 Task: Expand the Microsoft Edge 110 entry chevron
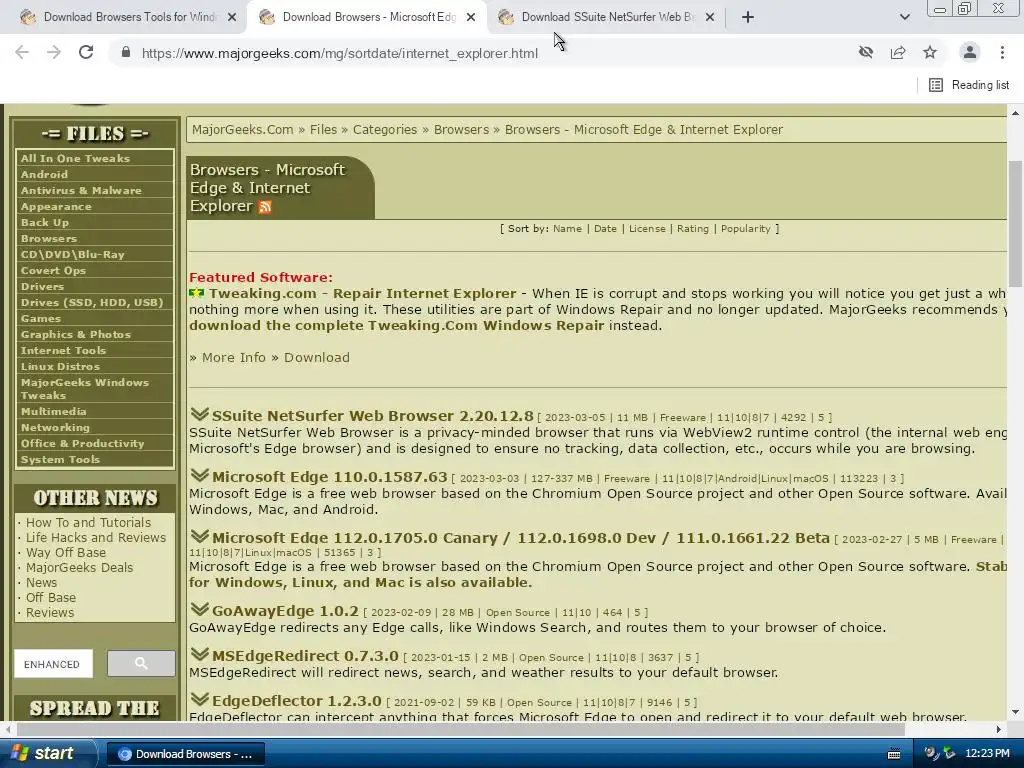tap(199, 475)
